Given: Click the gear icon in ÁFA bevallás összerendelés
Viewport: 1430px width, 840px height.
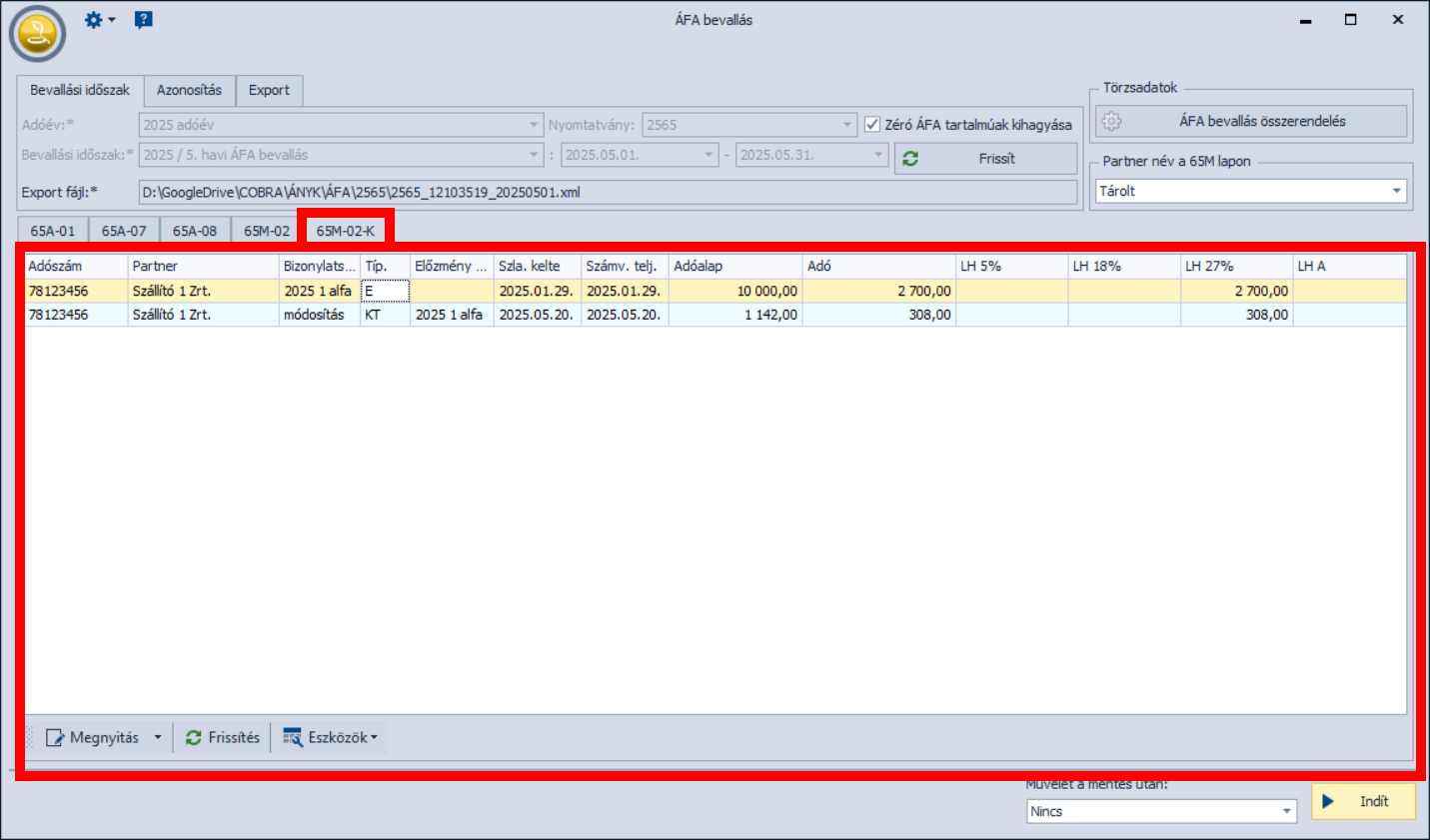Looking at the screenshot, I should pos(1111,122).
